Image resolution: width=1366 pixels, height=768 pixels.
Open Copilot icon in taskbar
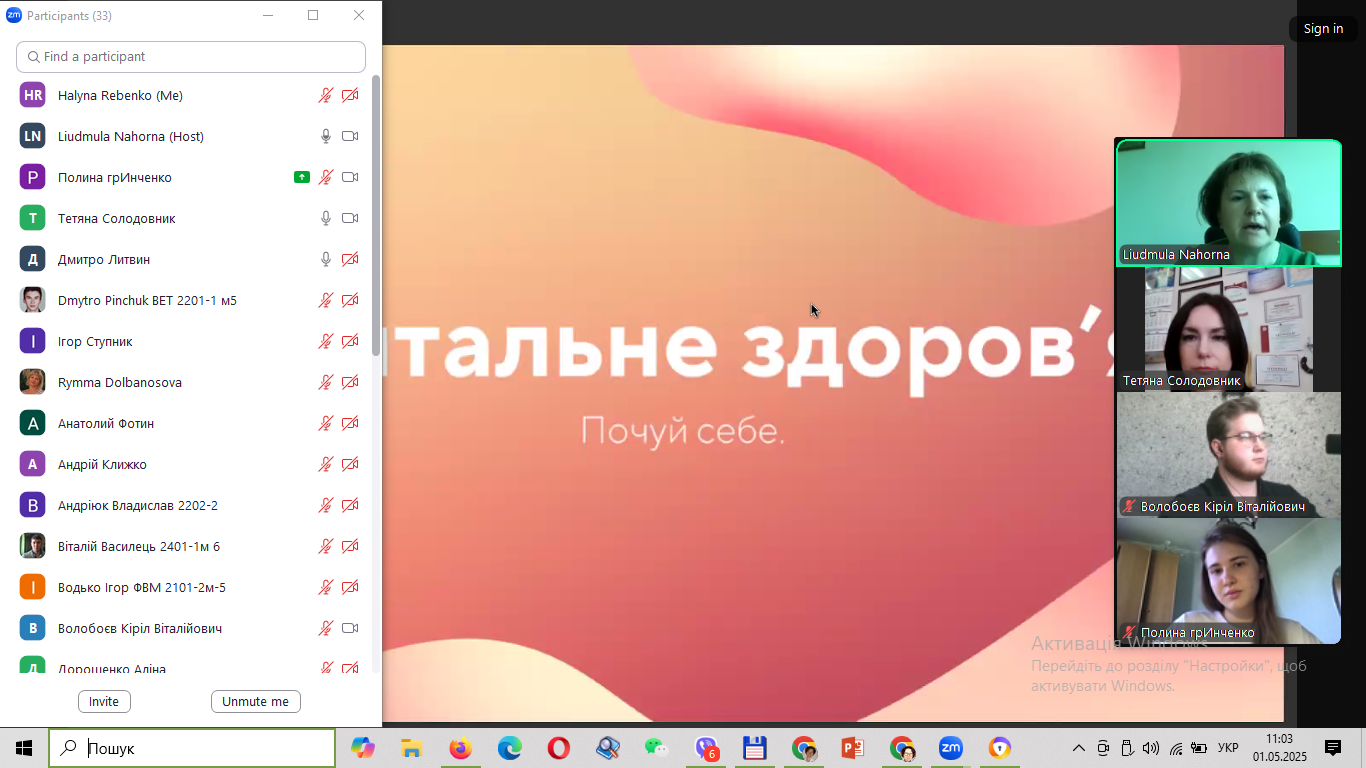[x=363, y=748]
